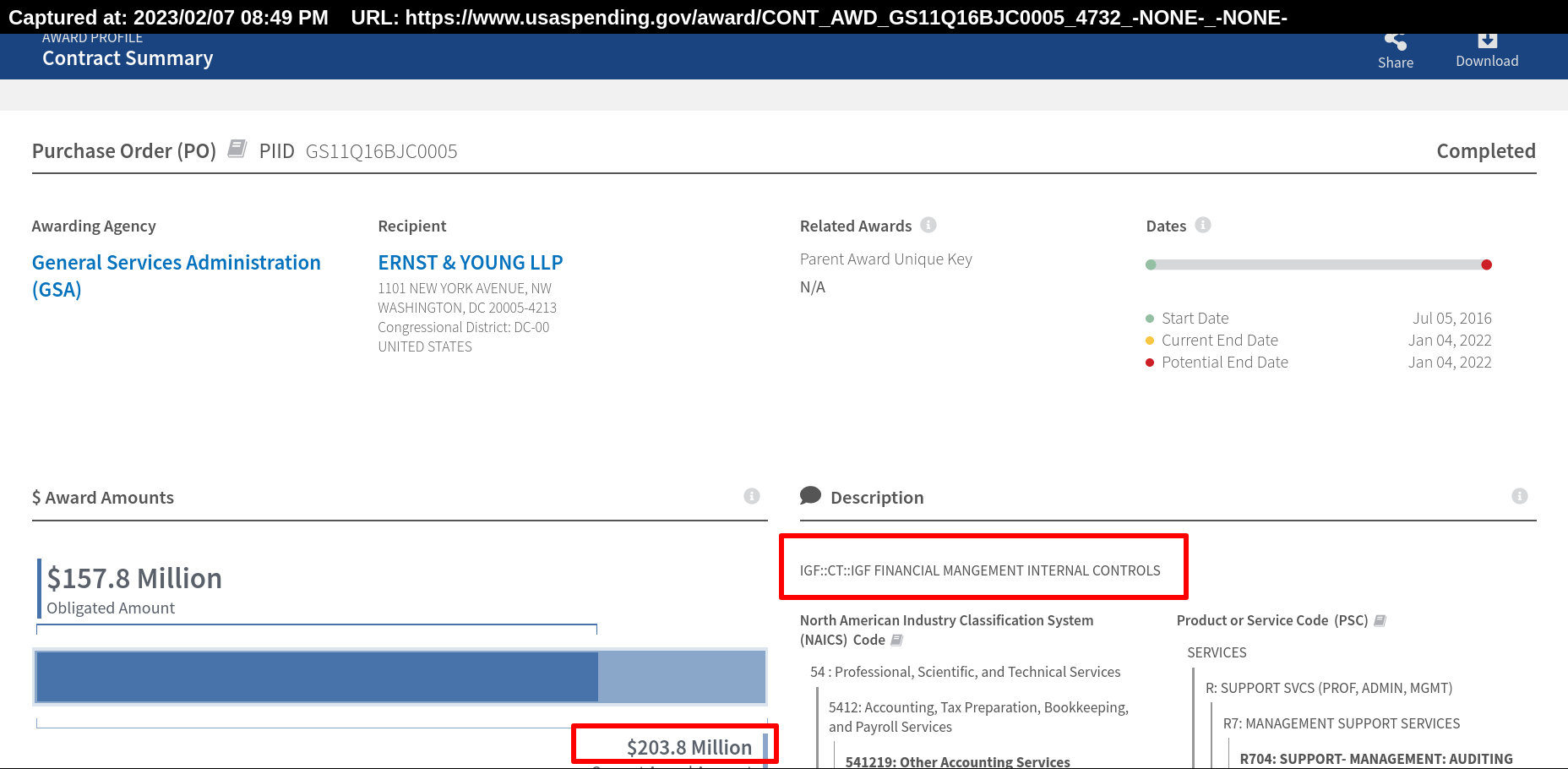The width and height of the screenshot is (1568, 769).
Task: Click info icon beside Related Awards
Action: tap(928, 225)
